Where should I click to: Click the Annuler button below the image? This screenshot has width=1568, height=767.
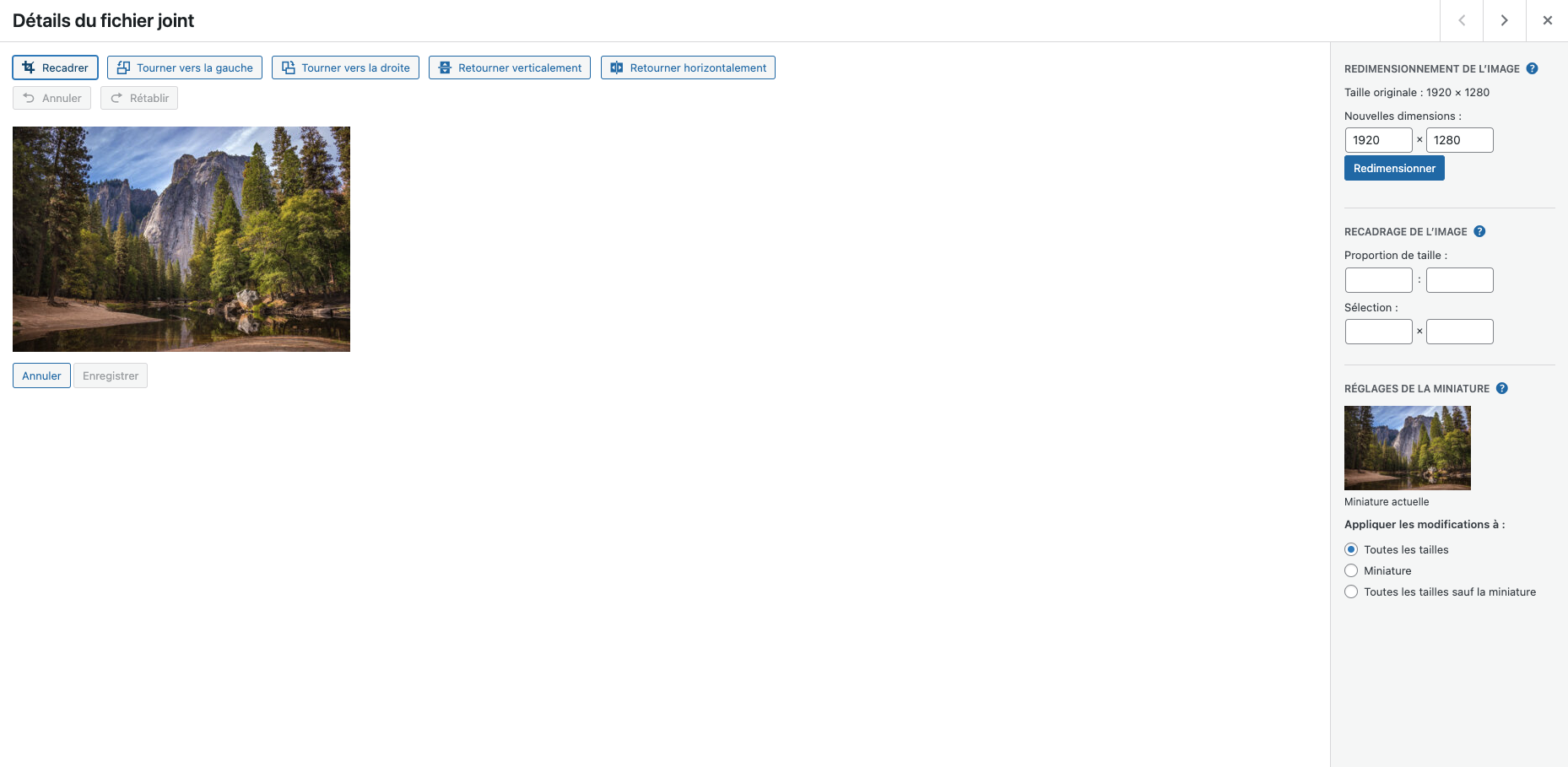[41, 375]
